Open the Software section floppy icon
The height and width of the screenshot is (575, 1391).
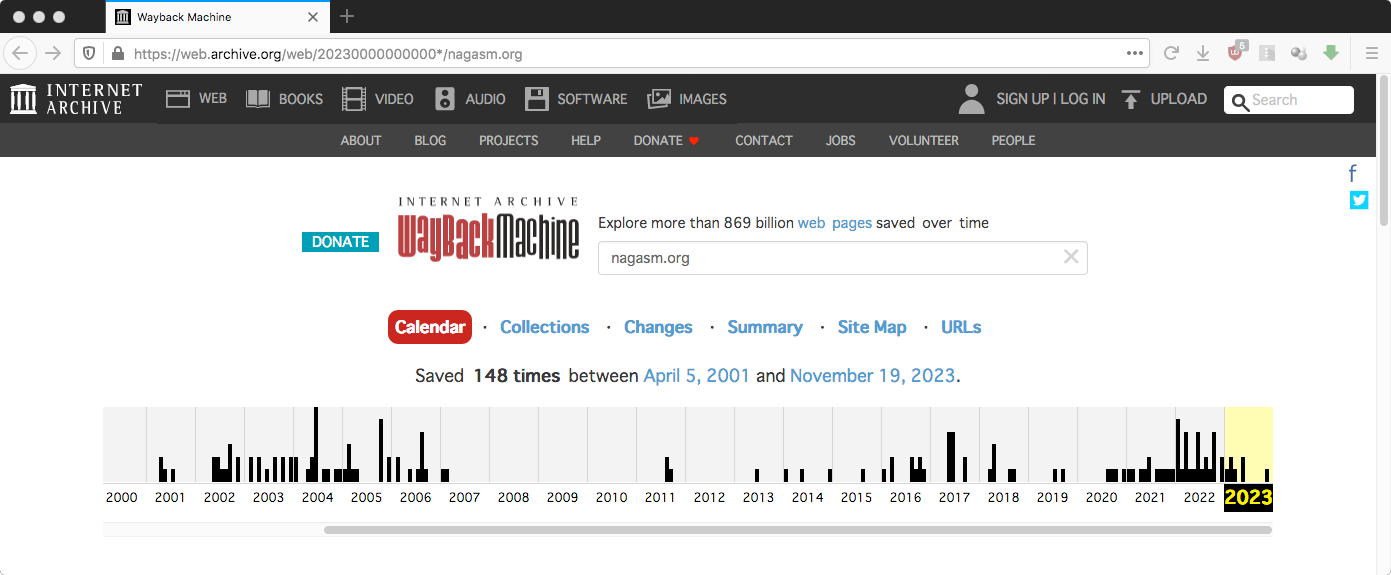pos(537,99)
